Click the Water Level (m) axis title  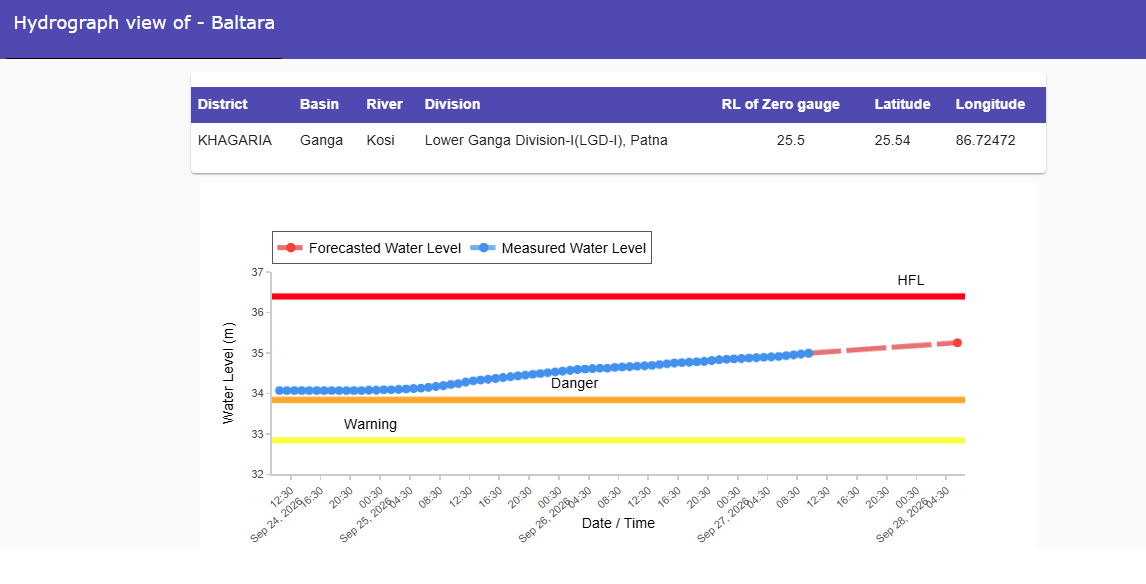(229, 373)
